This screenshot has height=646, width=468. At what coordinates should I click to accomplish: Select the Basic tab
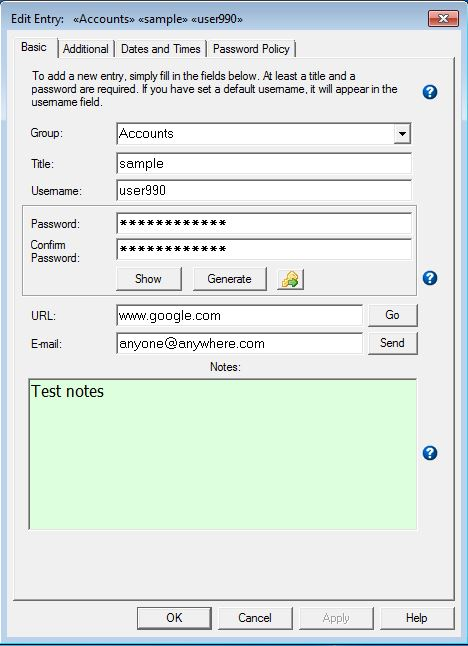[34, 47]
